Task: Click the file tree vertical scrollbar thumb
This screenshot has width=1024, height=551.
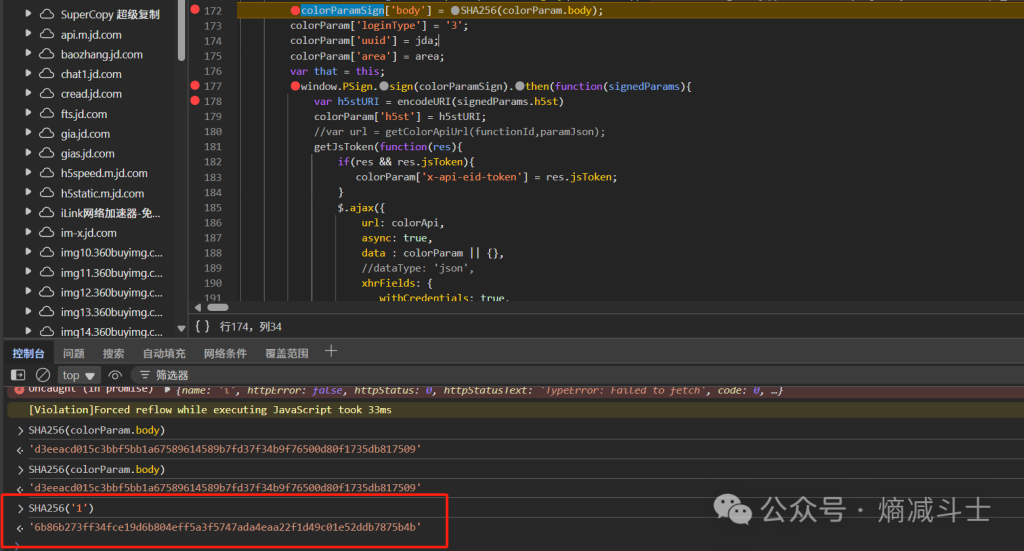Action: pyautogui.click(x=181, y=30)
